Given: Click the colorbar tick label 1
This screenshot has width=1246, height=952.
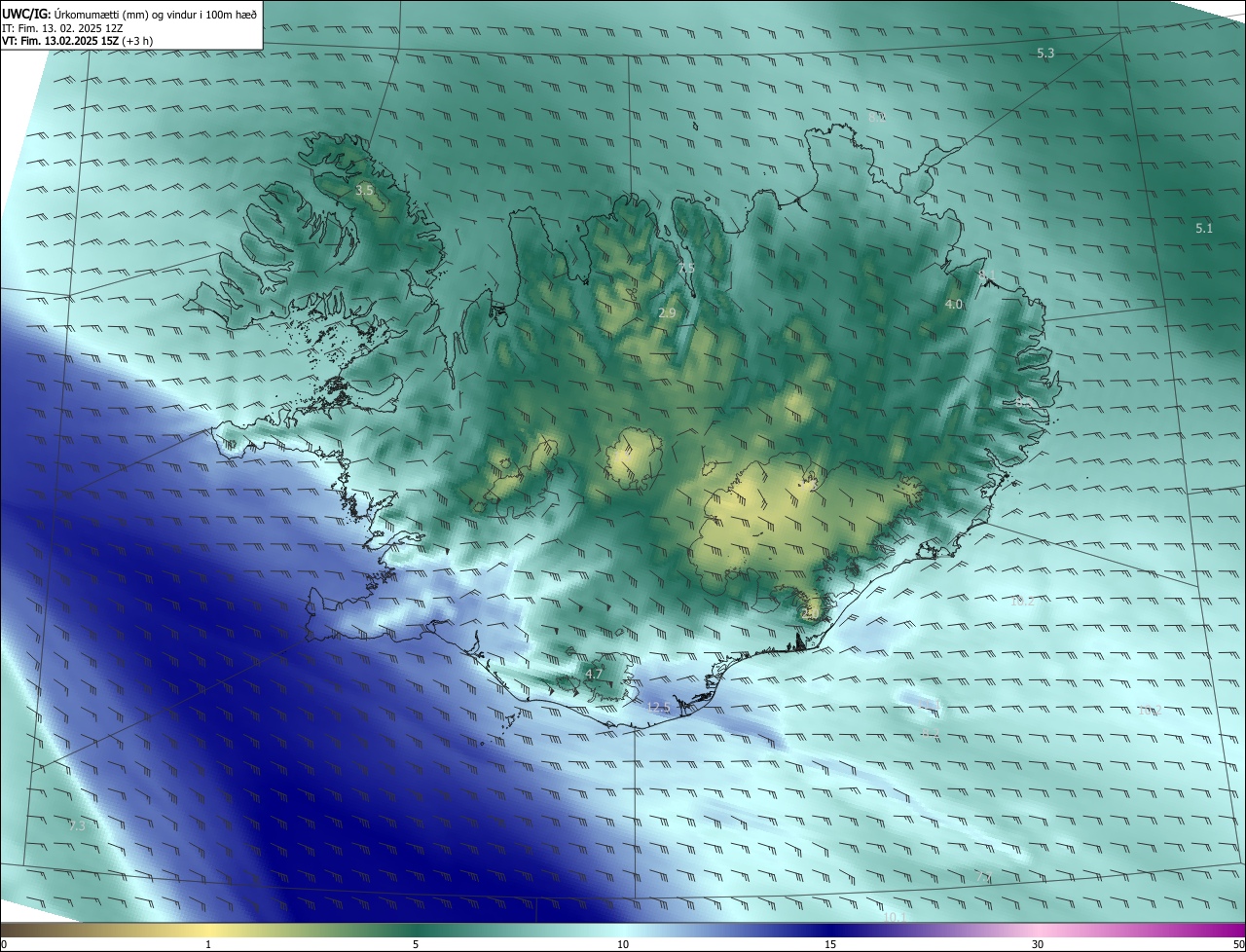Looking at the screenshot, I should click(x=208, y=944).
